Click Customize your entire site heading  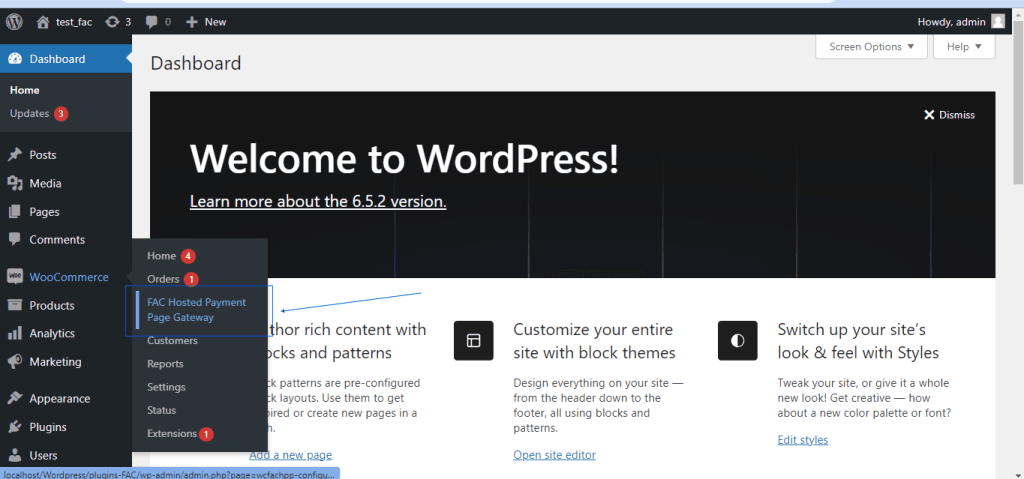pos(594,341)
